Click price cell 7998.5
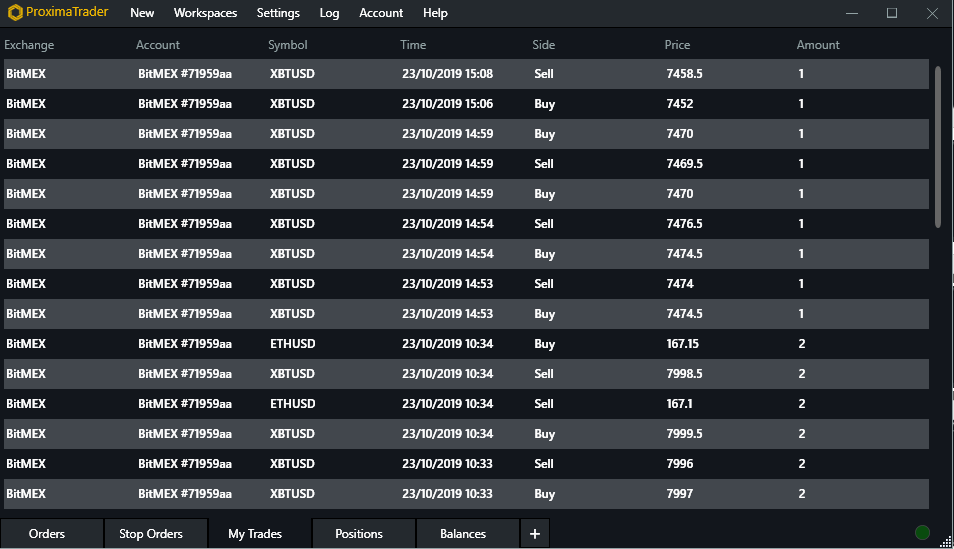This screenshot has width=954, height=549. [x=684, y=374]
